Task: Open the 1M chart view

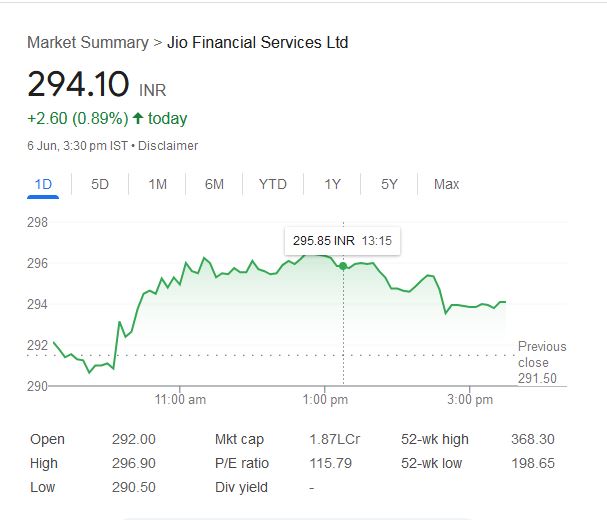Action: click(x=157, y=184)
